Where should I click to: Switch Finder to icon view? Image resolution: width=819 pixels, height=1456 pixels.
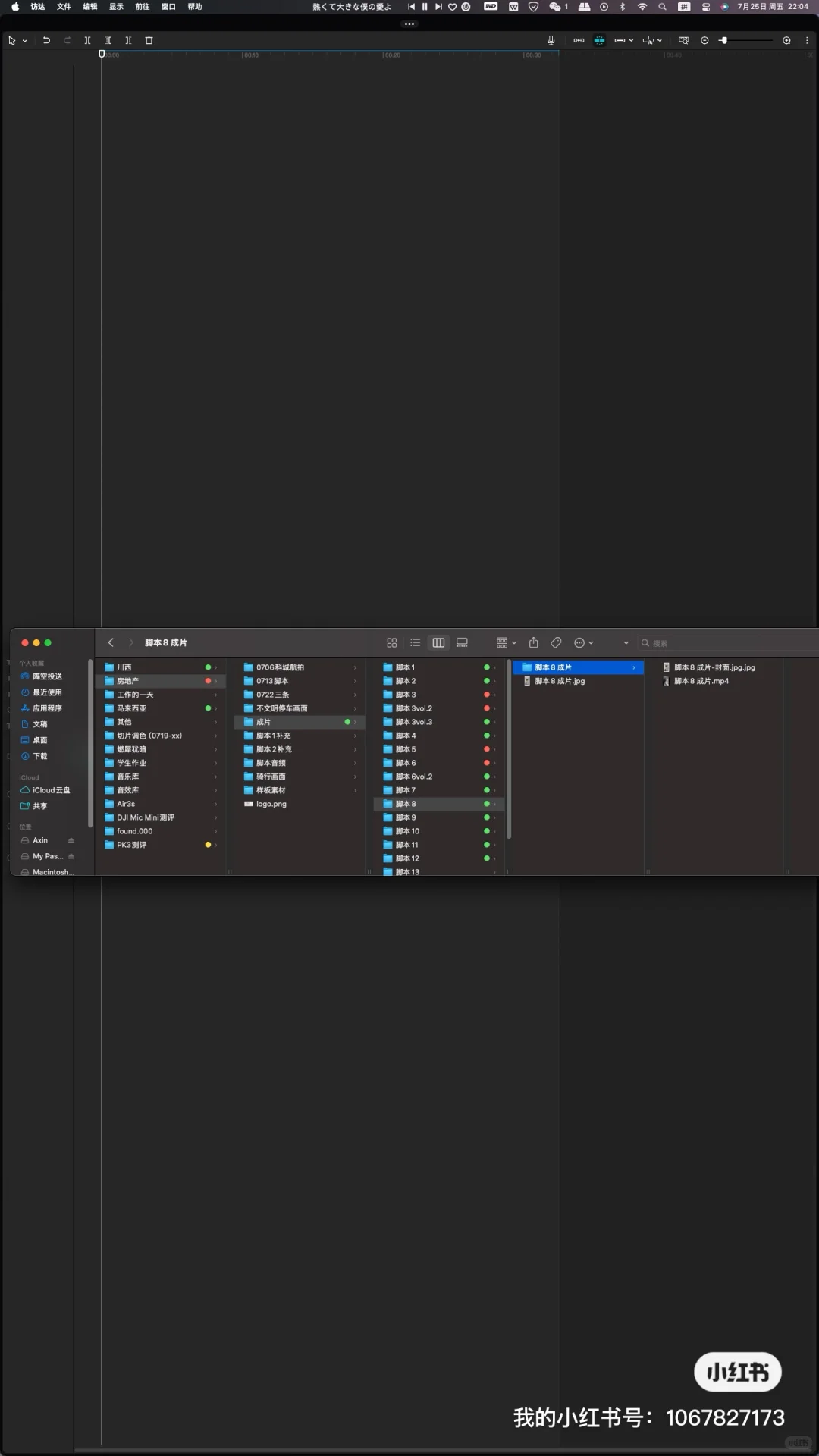(x=392, y=642)
